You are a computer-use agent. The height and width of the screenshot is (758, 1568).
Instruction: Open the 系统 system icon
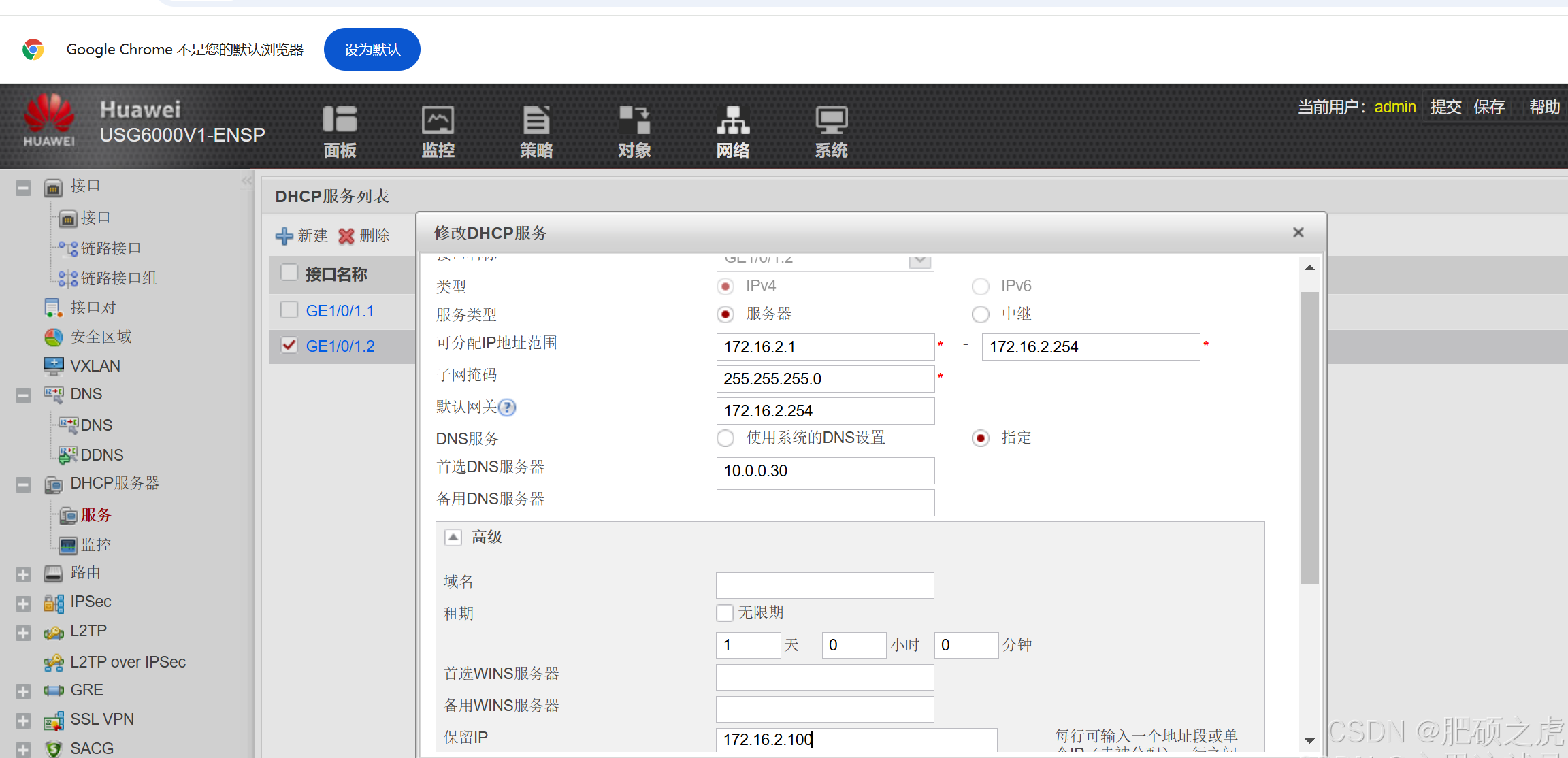[831, 120]
